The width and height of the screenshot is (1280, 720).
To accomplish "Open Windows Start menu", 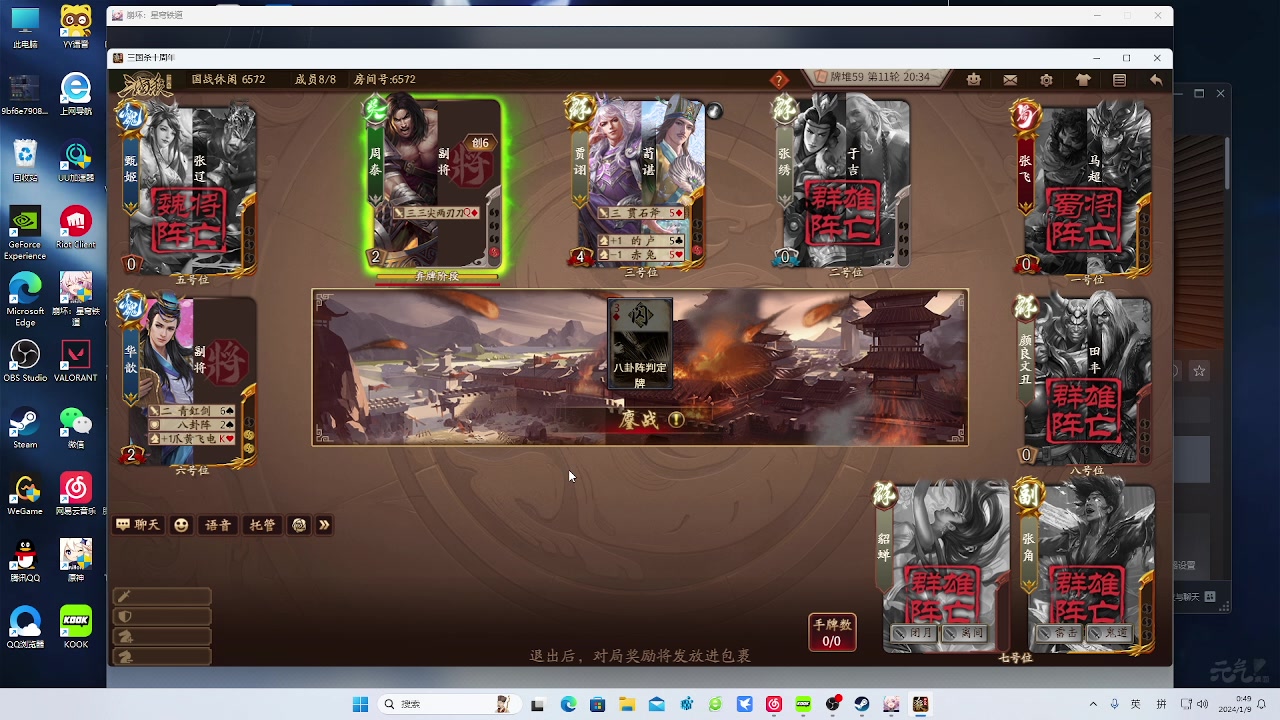I will click(360, 704).
